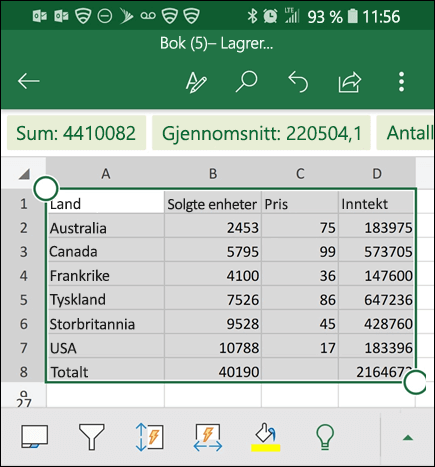Select the income cell 647236

[x=377, y=300]
